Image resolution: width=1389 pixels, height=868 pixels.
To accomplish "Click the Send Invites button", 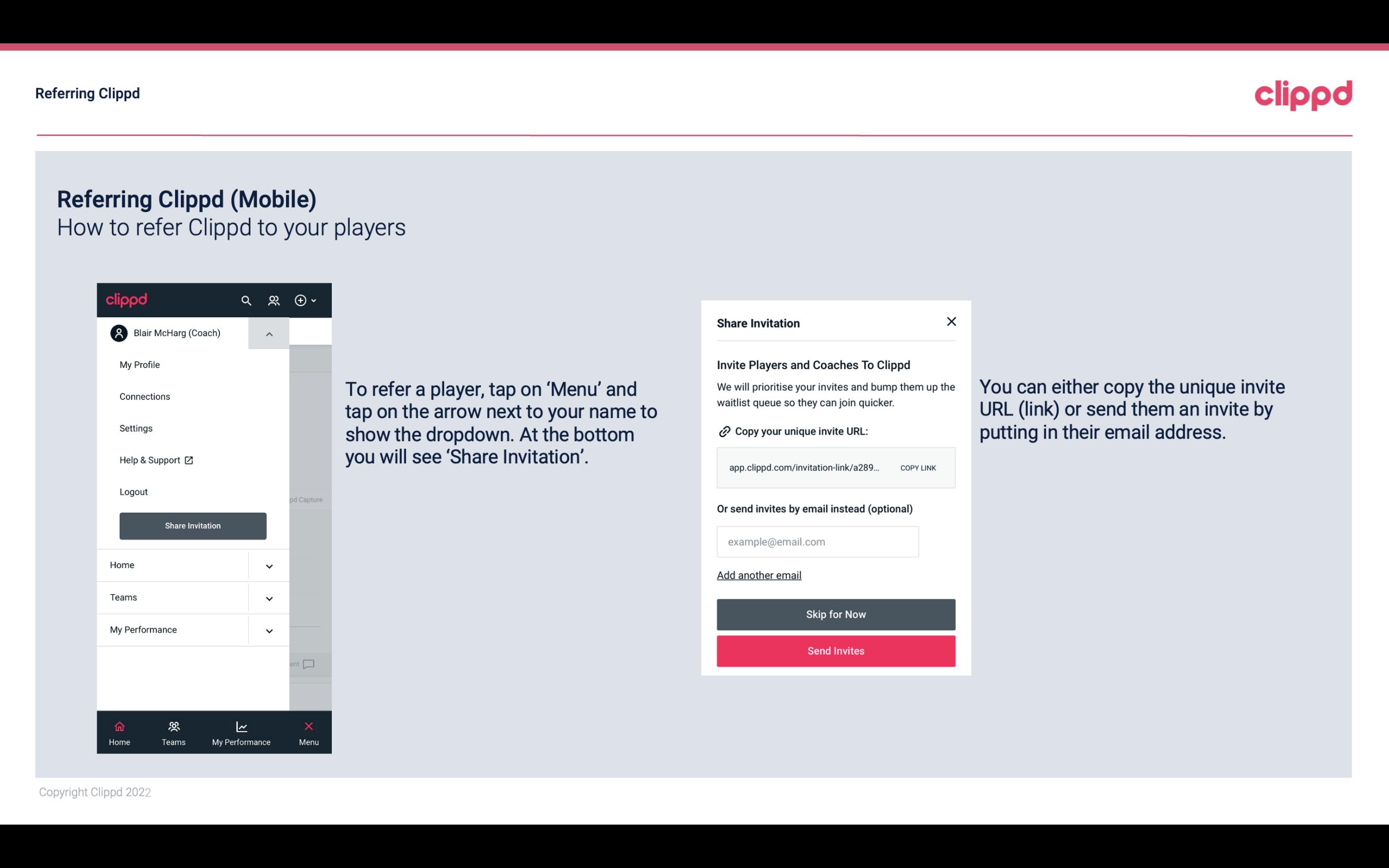I will 836,651.
